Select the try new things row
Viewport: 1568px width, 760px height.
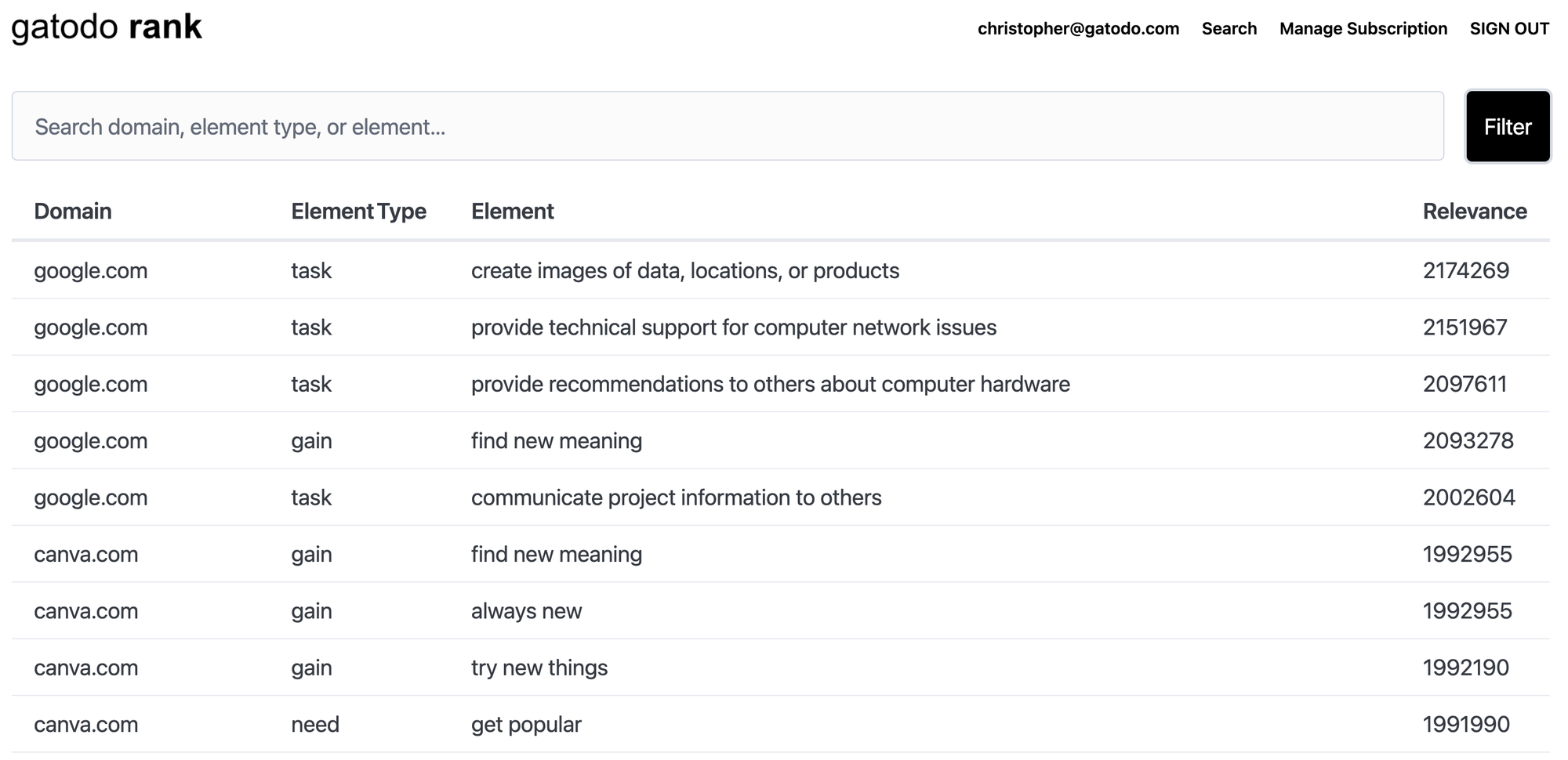coord(780,668)
